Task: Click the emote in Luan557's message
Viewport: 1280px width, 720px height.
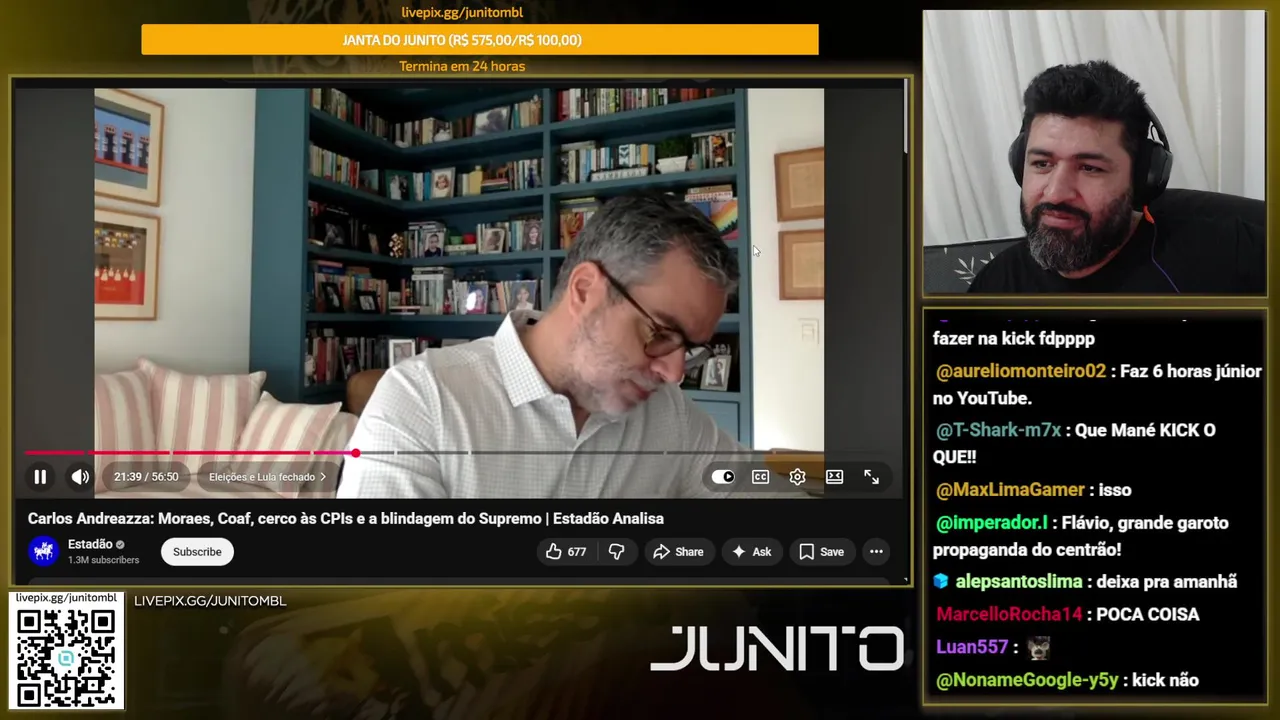Action: [1040, 648]
